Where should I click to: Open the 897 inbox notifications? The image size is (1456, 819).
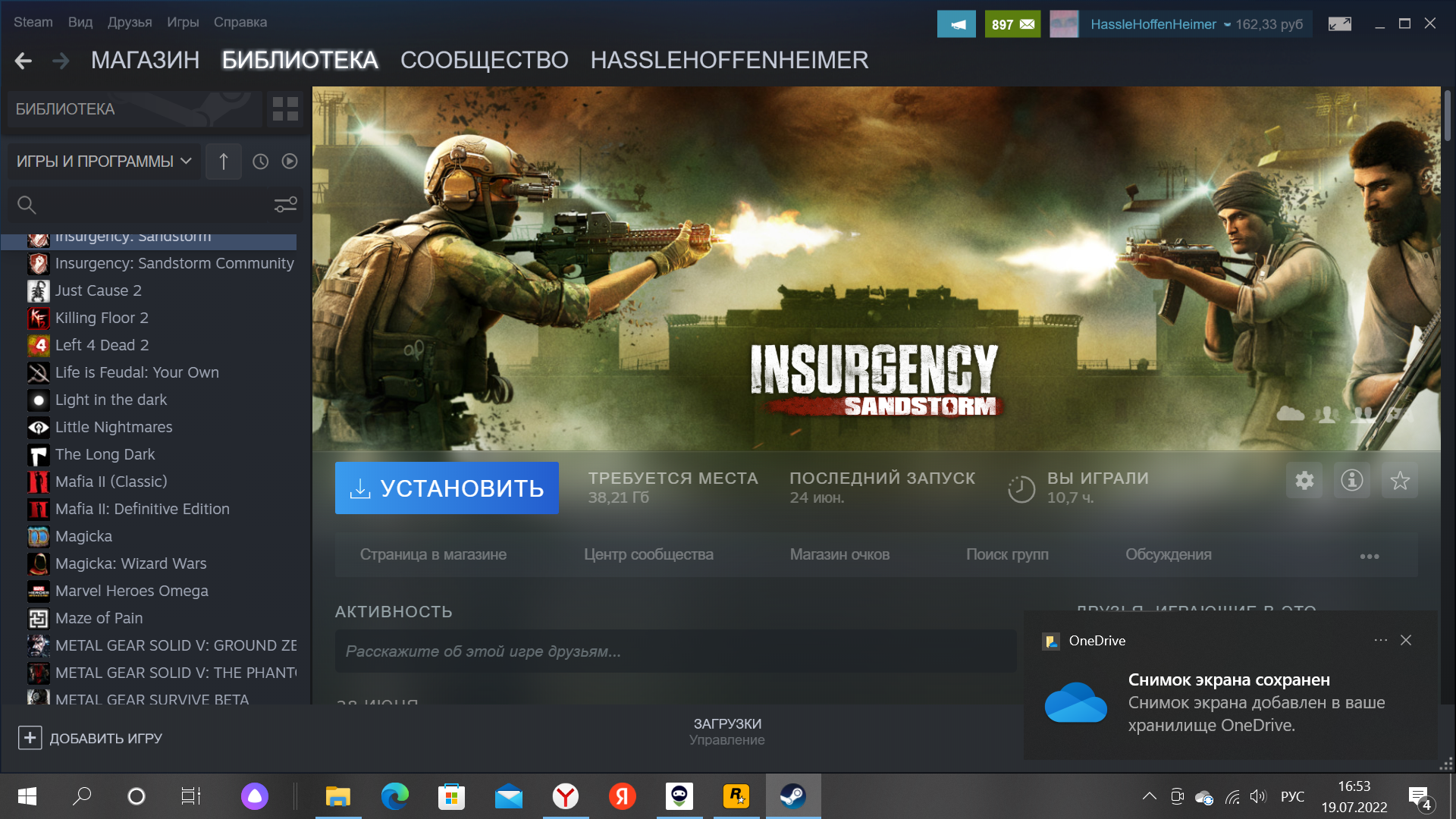tap(1012, 24)
